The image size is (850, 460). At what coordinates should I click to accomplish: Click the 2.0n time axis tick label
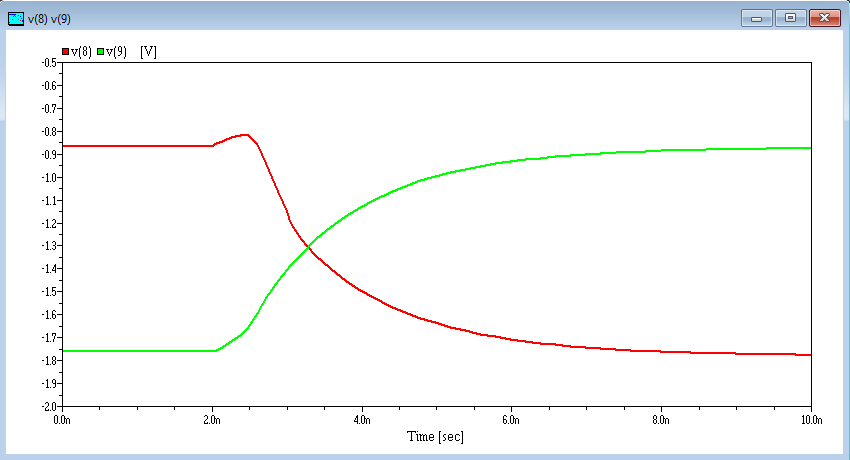click(212, 420)
